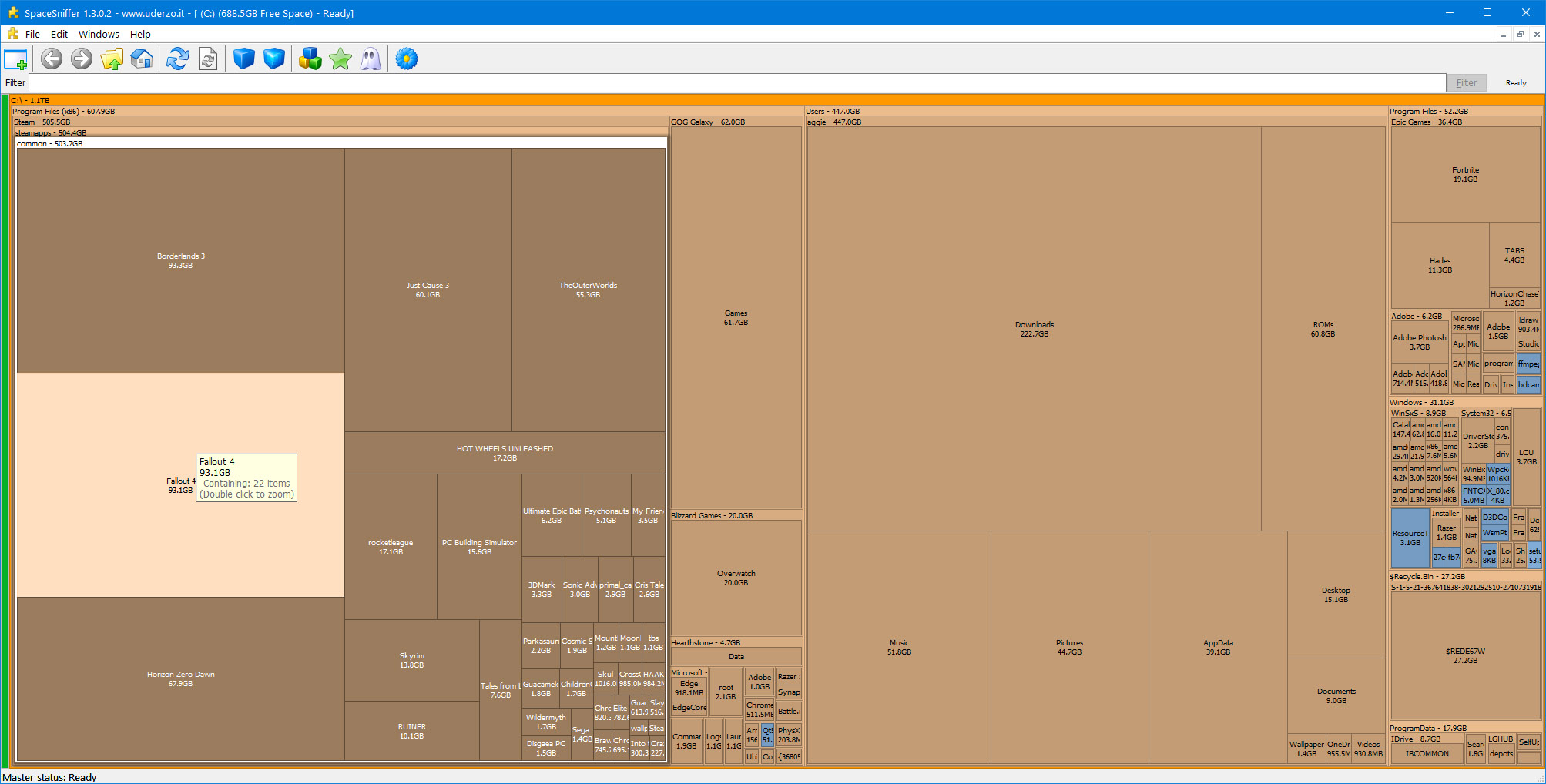The image size is (1546, 784).
Task: Open a new view window
Action: 15,59
